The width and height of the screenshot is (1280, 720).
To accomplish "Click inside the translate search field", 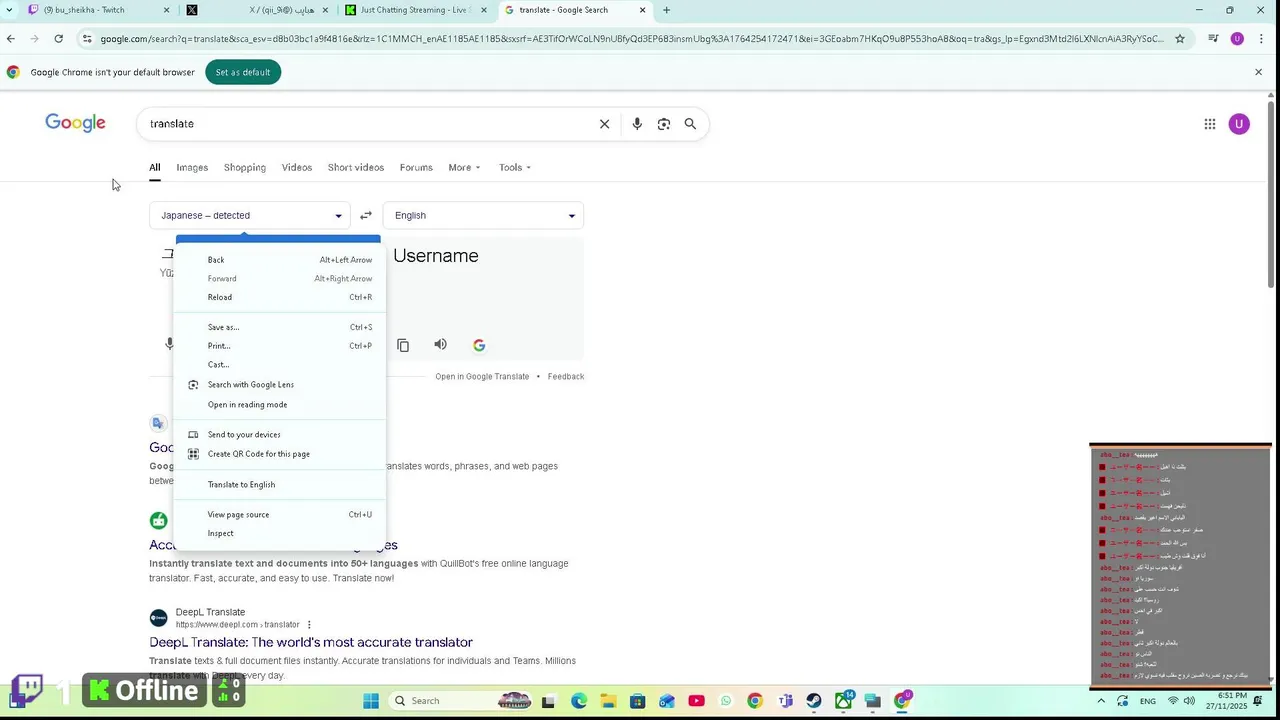I will coord(370,124).
